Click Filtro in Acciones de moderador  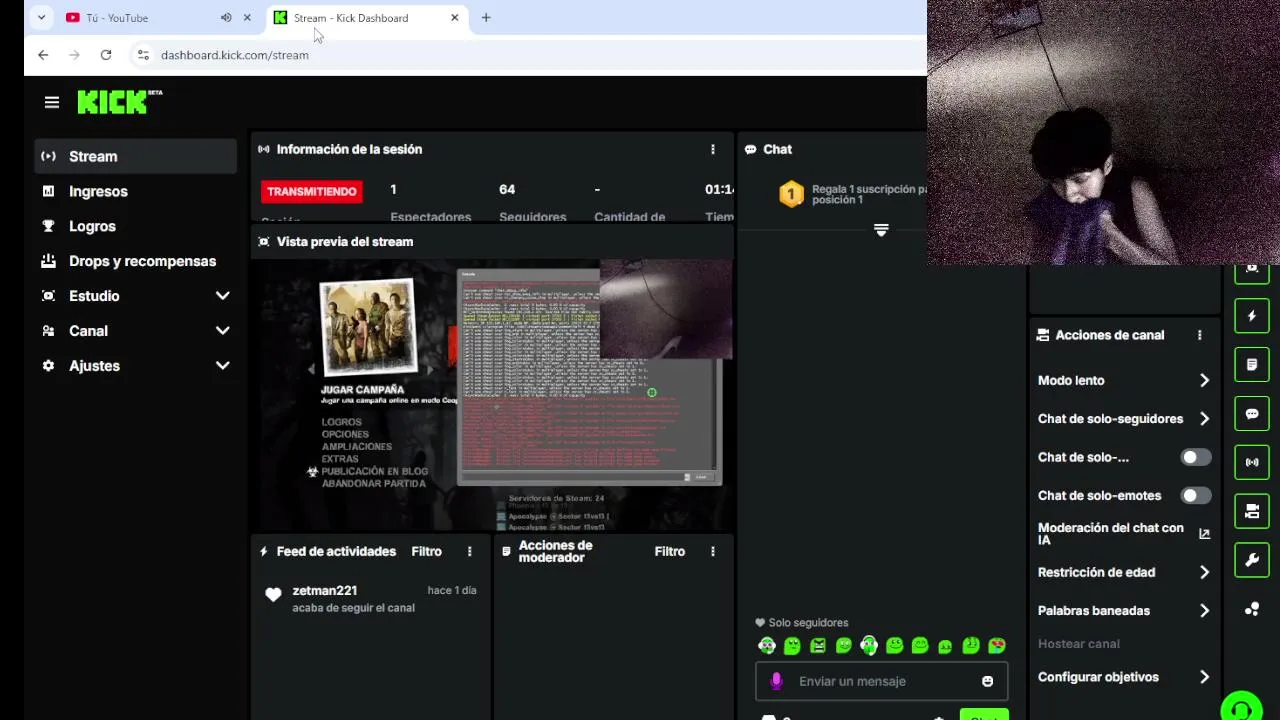pyautogui.click(x=670, y=551)
